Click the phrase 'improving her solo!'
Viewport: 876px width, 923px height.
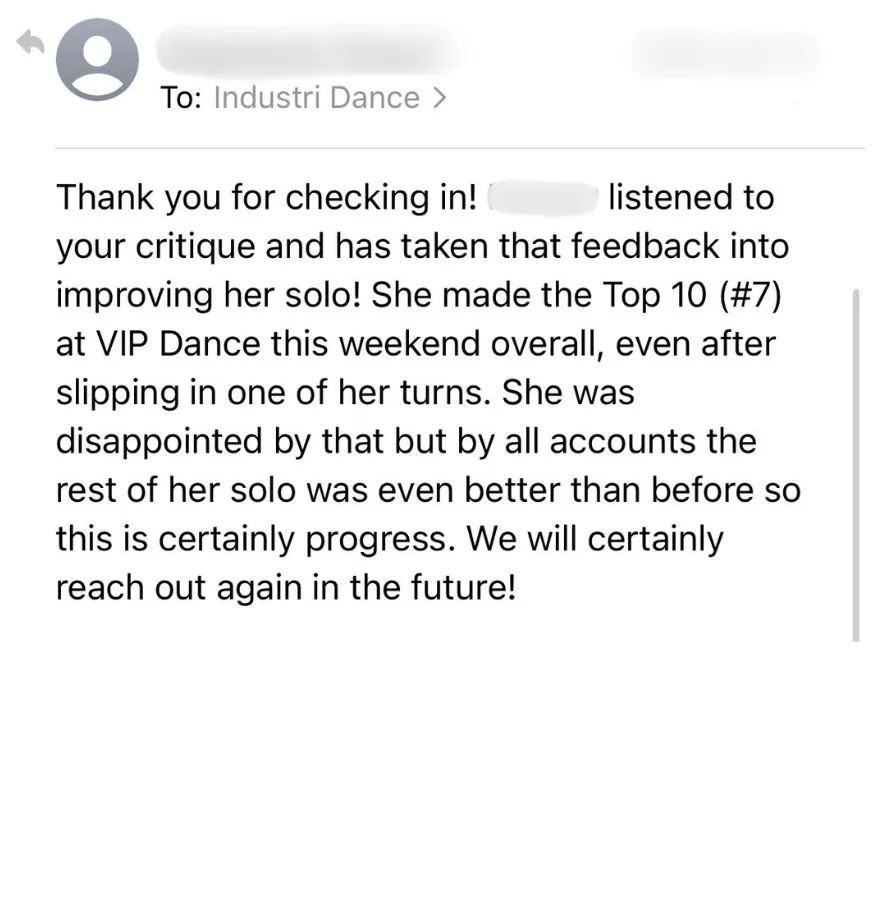pos(208,295)
